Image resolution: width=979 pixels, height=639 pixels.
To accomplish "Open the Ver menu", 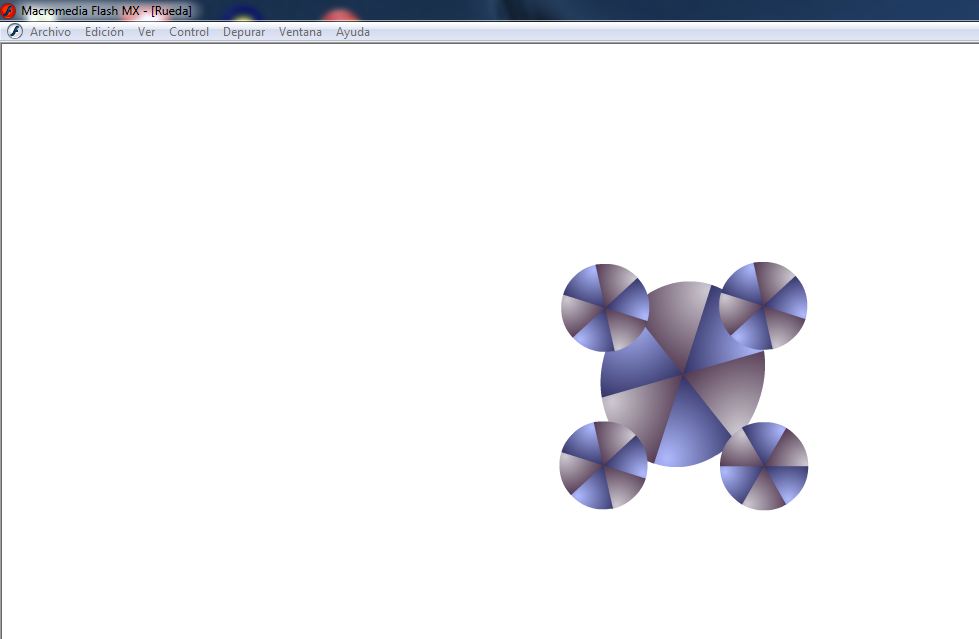I will point(146,32).
